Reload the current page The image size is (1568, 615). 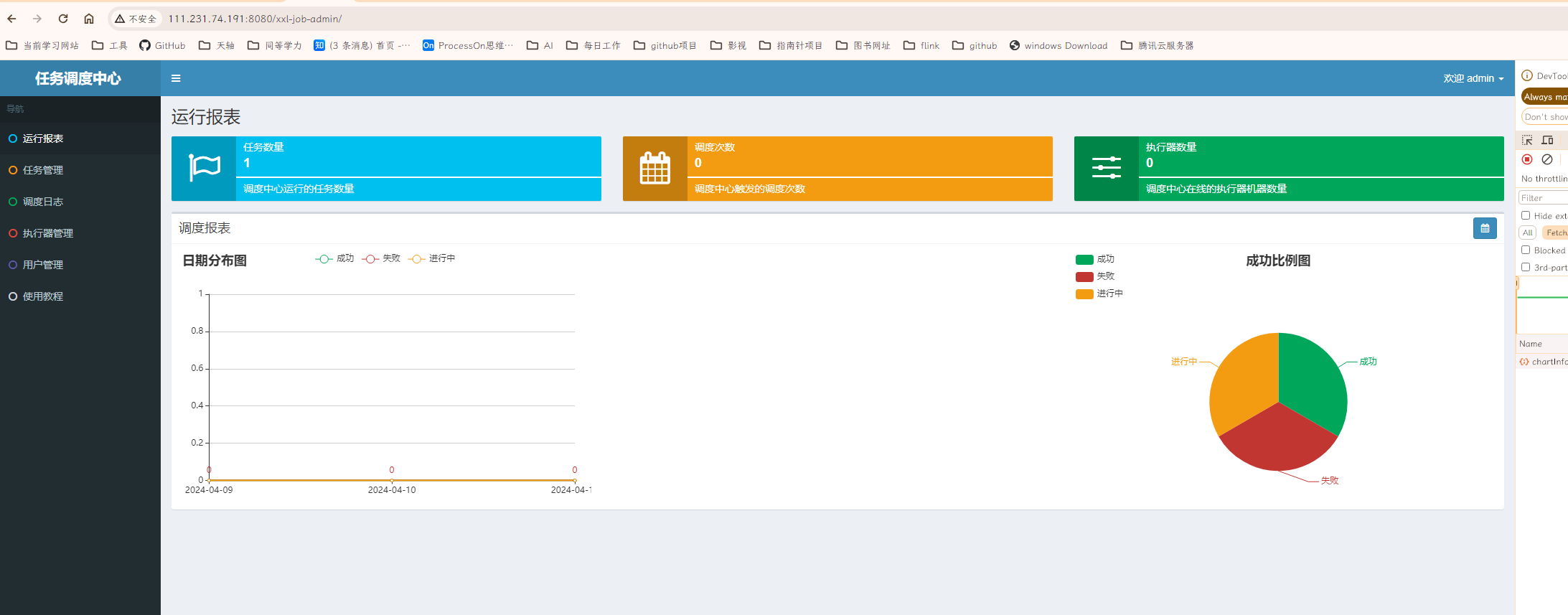[x=63, y=19]
